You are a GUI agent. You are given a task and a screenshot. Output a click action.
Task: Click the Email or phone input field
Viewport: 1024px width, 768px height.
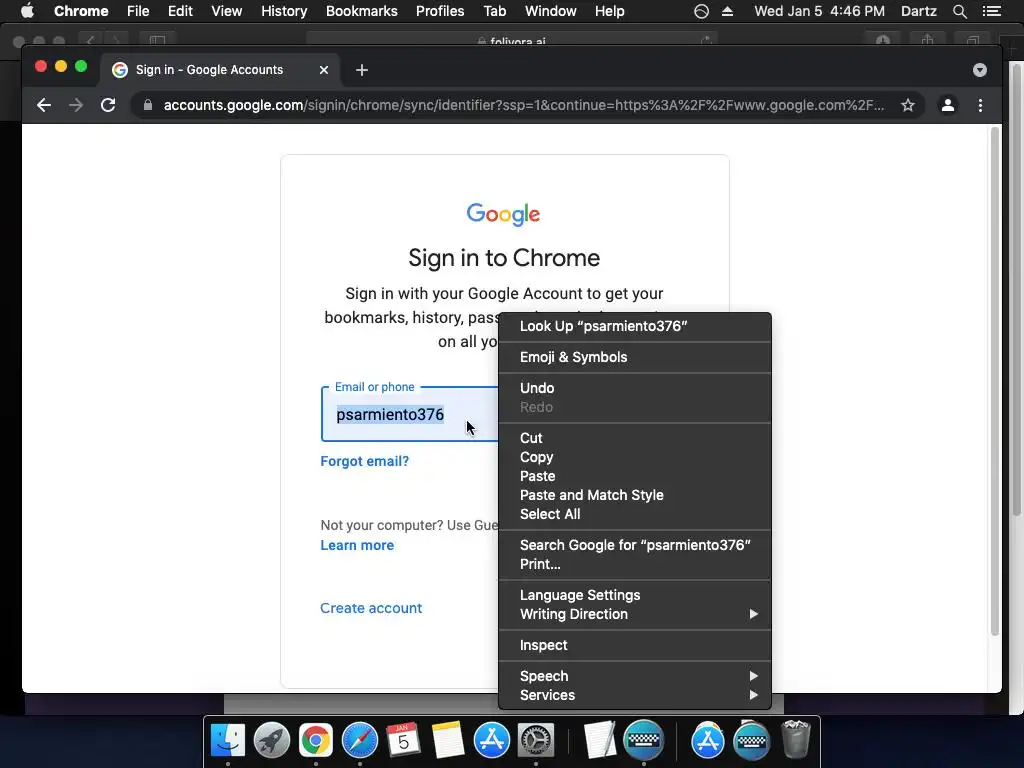click(x=410, y=415)
